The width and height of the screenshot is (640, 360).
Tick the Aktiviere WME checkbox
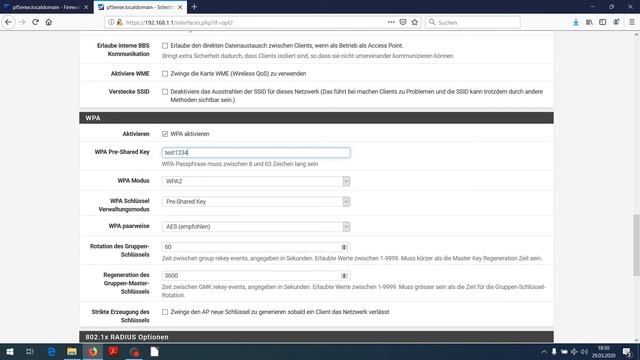pos(165,74)
